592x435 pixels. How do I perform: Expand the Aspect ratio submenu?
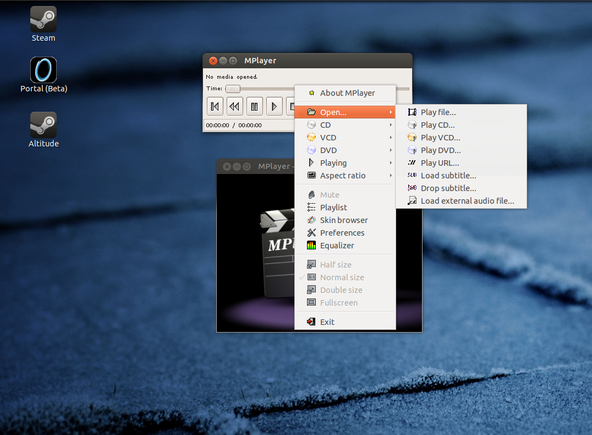[345, 176]
